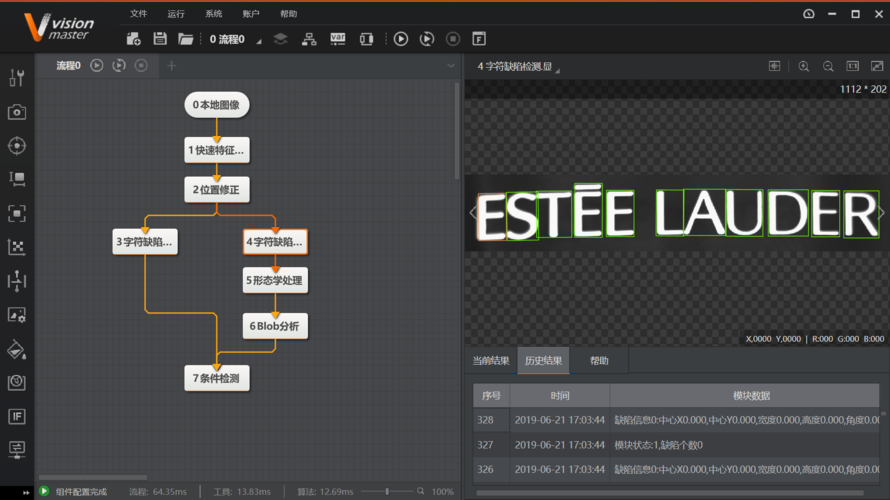The image size is (890, 500).
Task: Switch to the 当前结果 tab
Action: point(491,361)
